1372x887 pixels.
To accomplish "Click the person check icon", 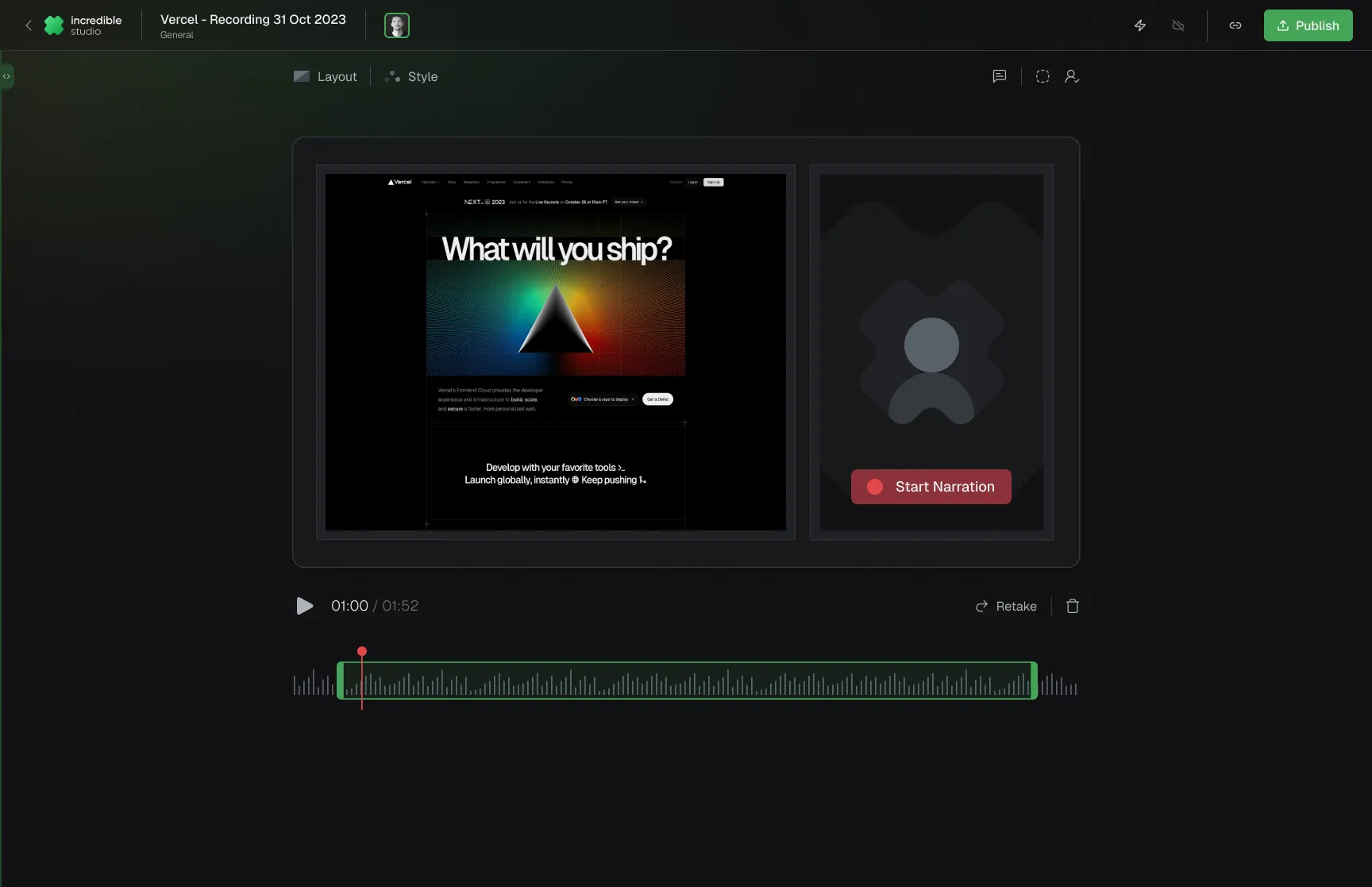I will (x=1072, y=76).
